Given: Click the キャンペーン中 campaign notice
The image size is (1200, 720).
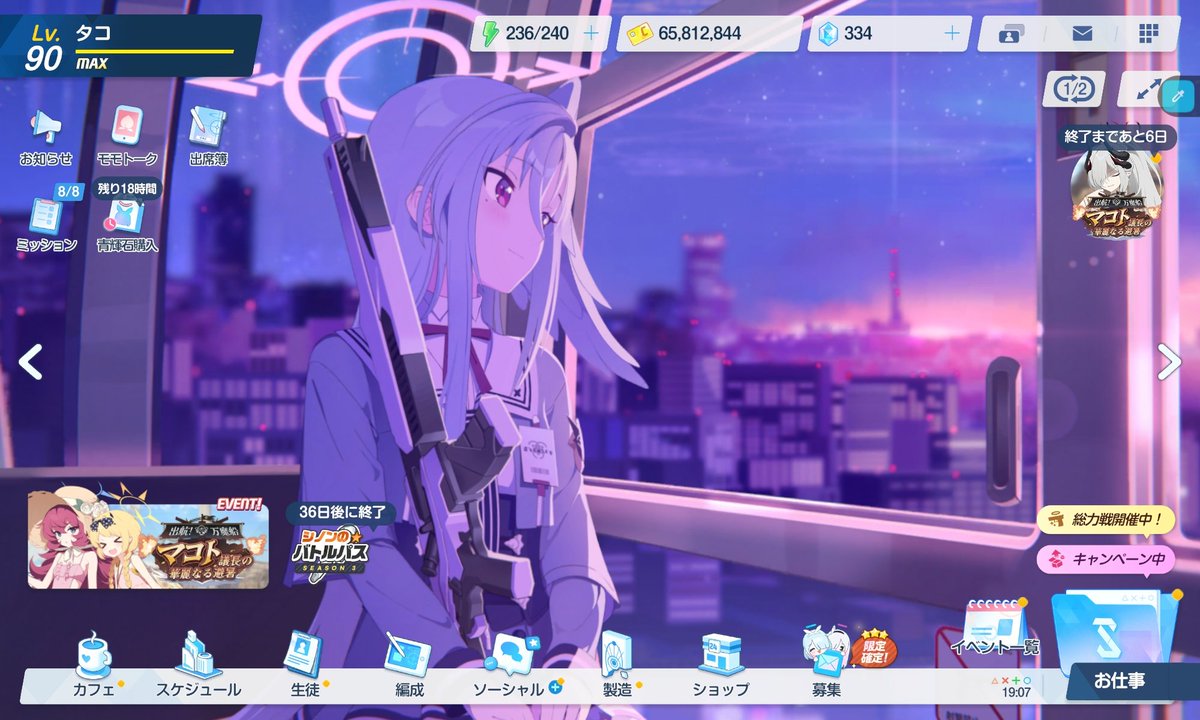Looking at the screenshot, I should 1104,559.
